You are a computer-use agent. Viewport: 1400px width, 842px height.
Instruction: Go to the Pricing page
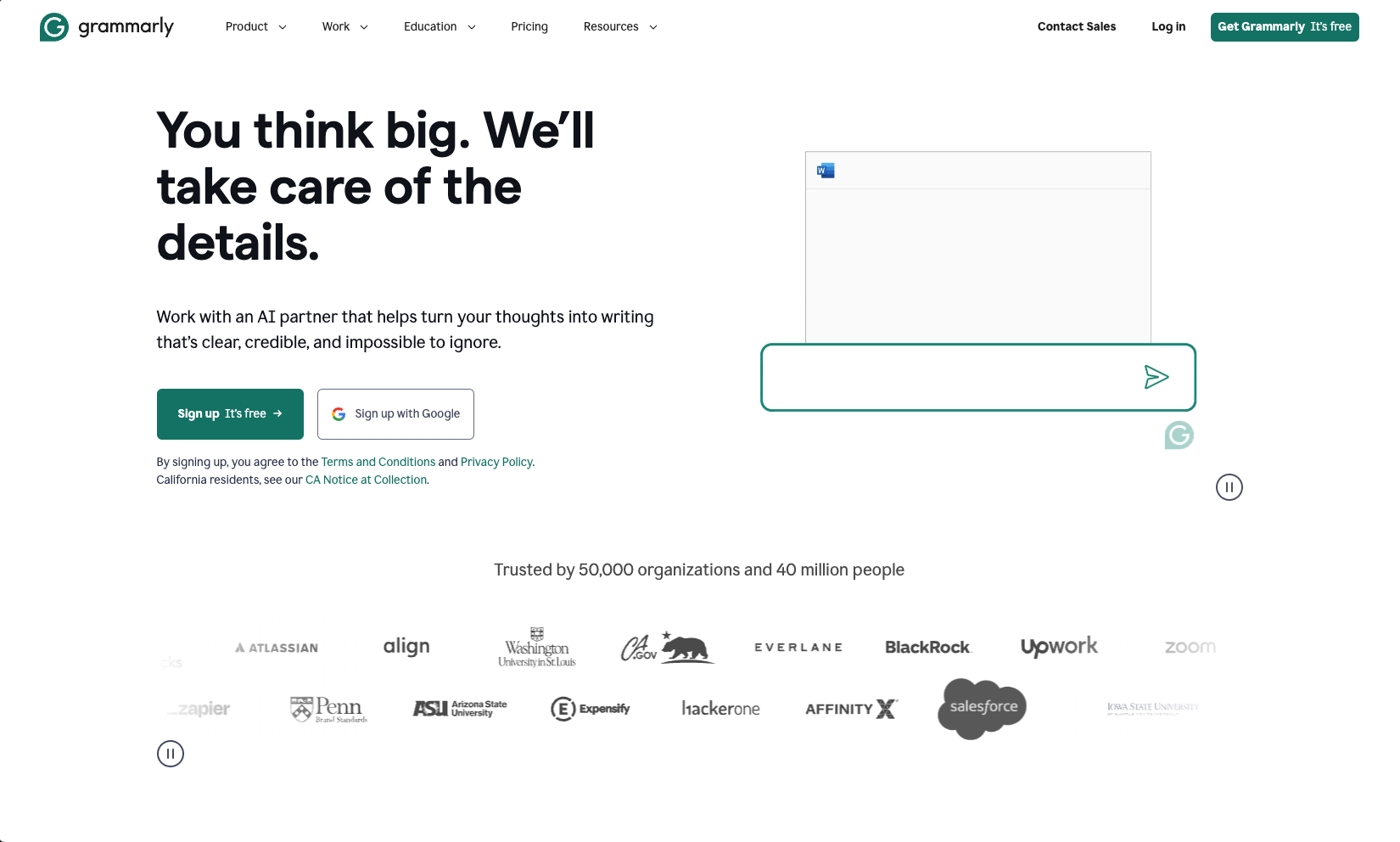529,27
